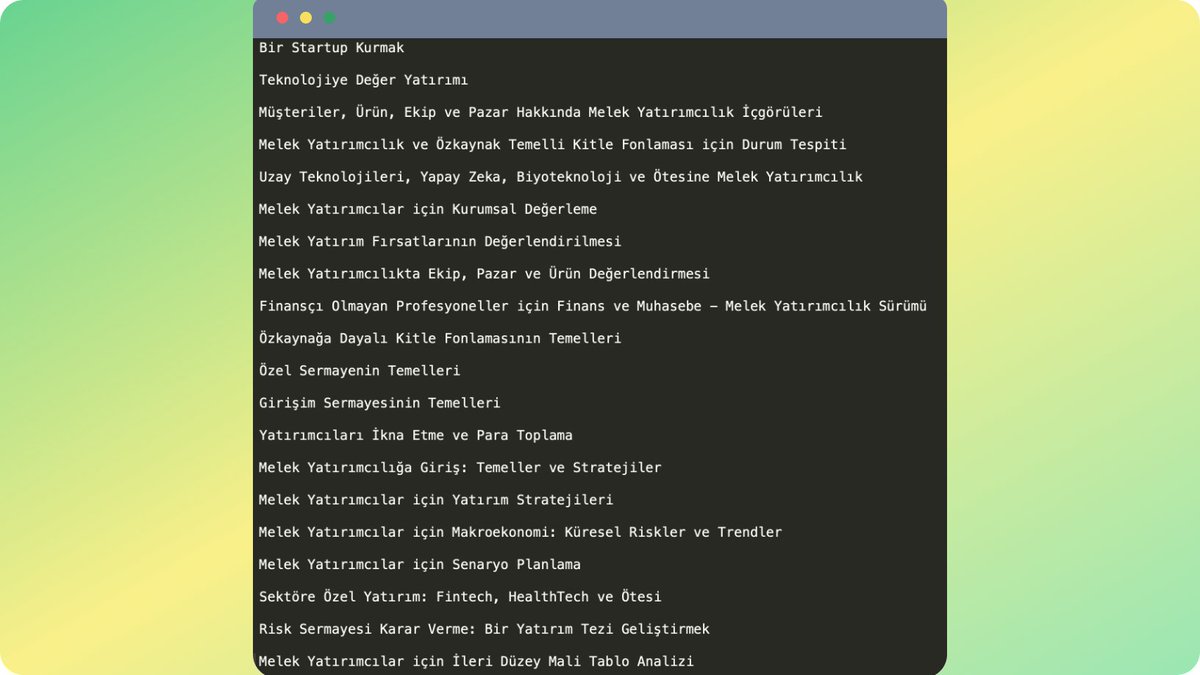Select the line 'Teknolojiye Değer Yatırımı'
The width and height of the screenshot is (1200, 675).
tap(363, 80)
